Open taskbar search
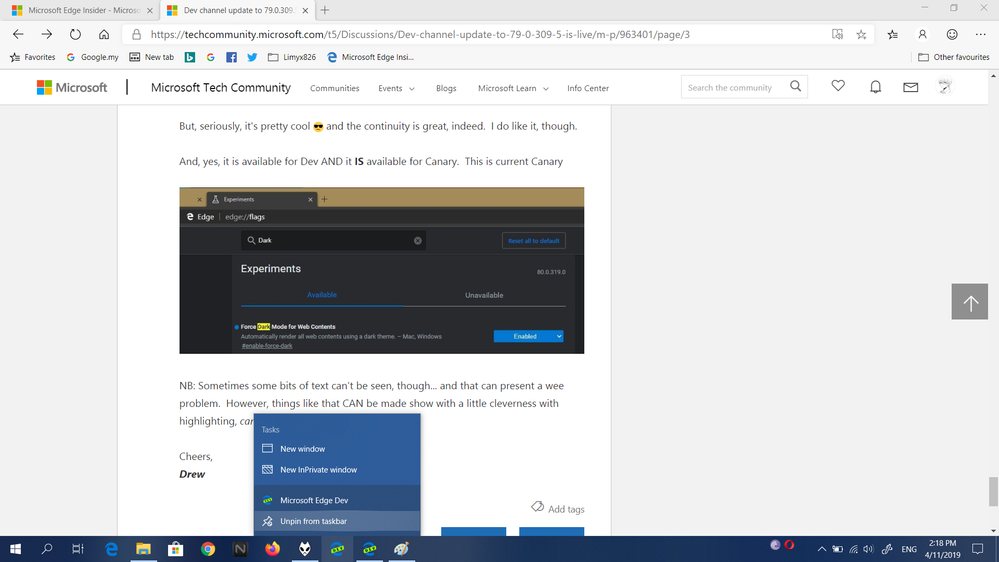 pyautogui.click(x=47, y=549)
